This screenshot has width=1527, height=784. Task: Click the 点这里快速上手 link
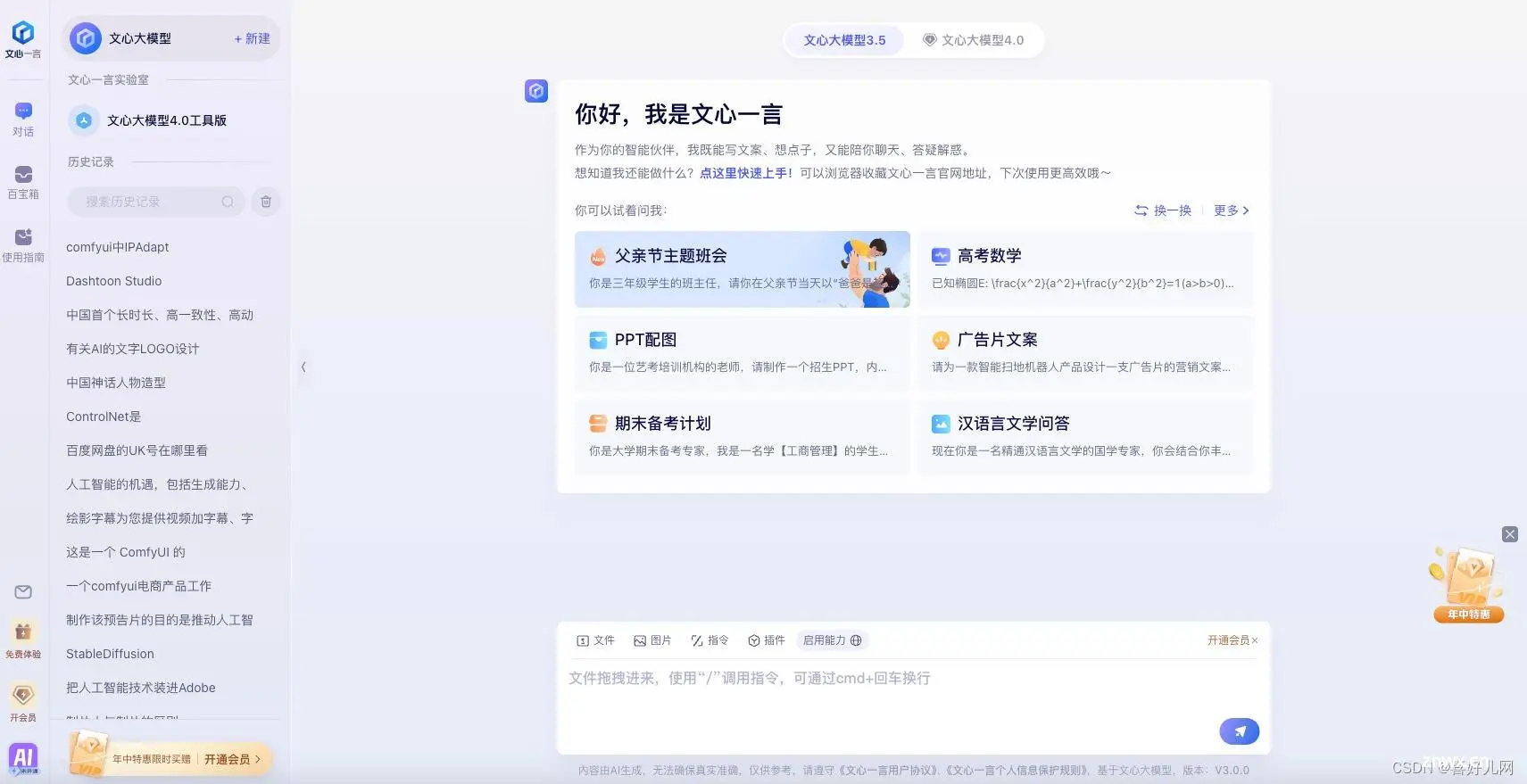(746, 173)
